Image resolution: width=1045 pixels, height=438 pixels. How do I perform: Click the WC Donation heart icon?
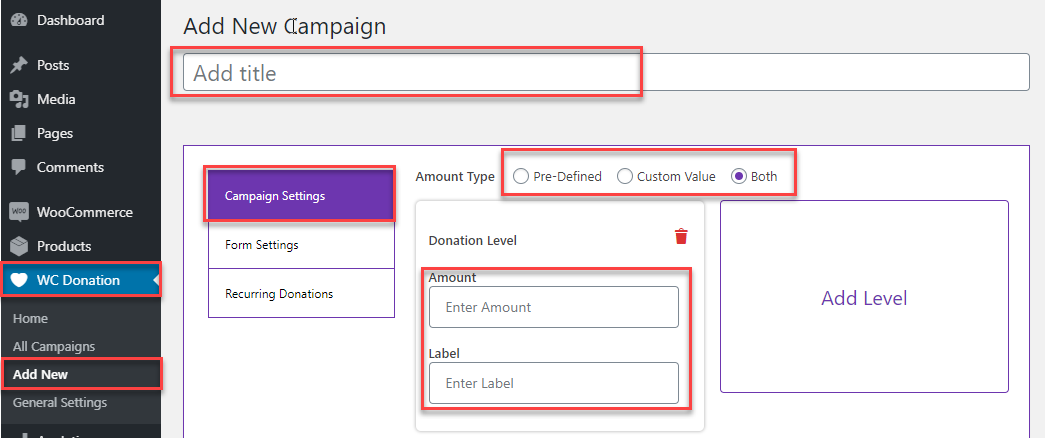pyautogui.click(x=18, y=280)
